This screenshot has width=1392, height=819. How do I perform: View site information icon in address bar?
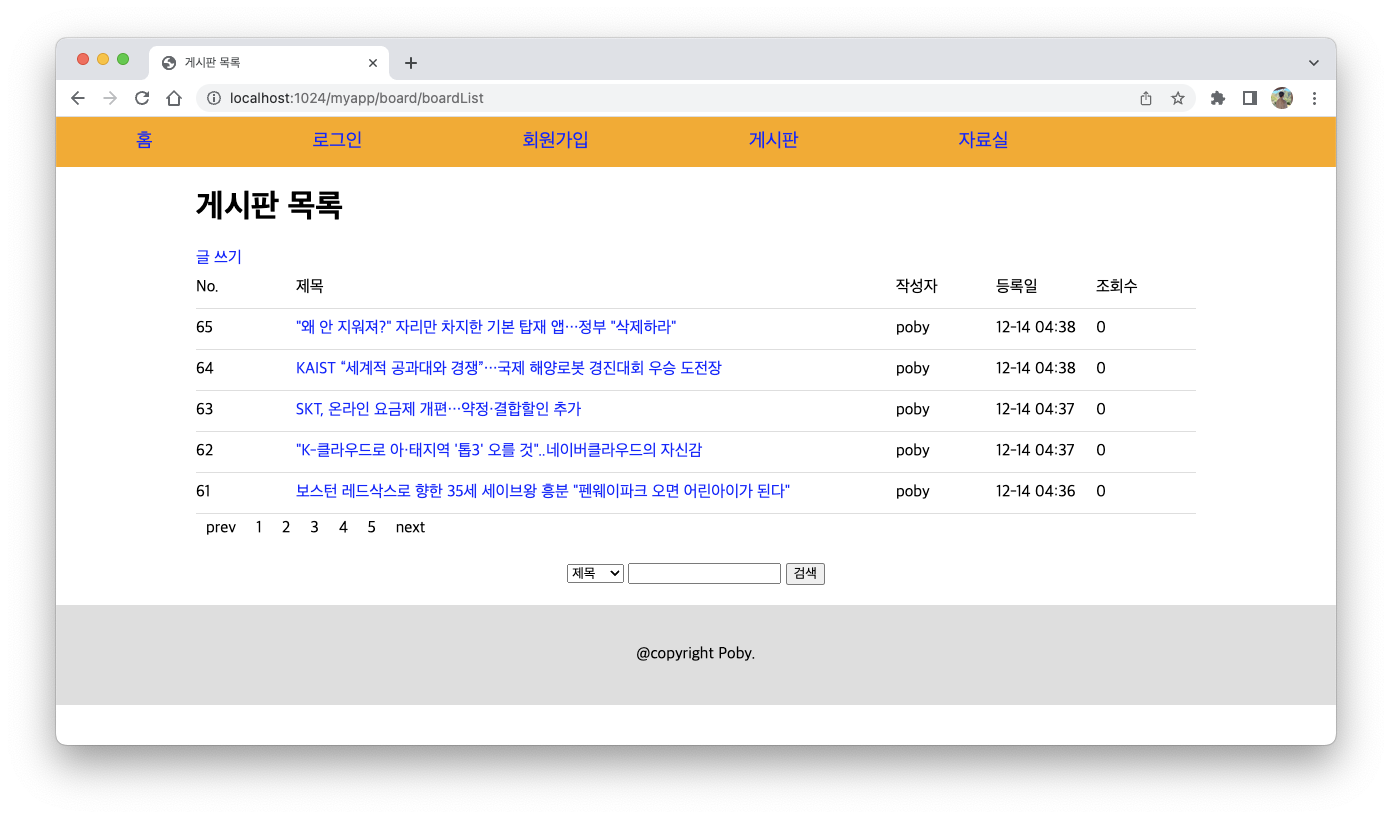(x=213, y=98)
